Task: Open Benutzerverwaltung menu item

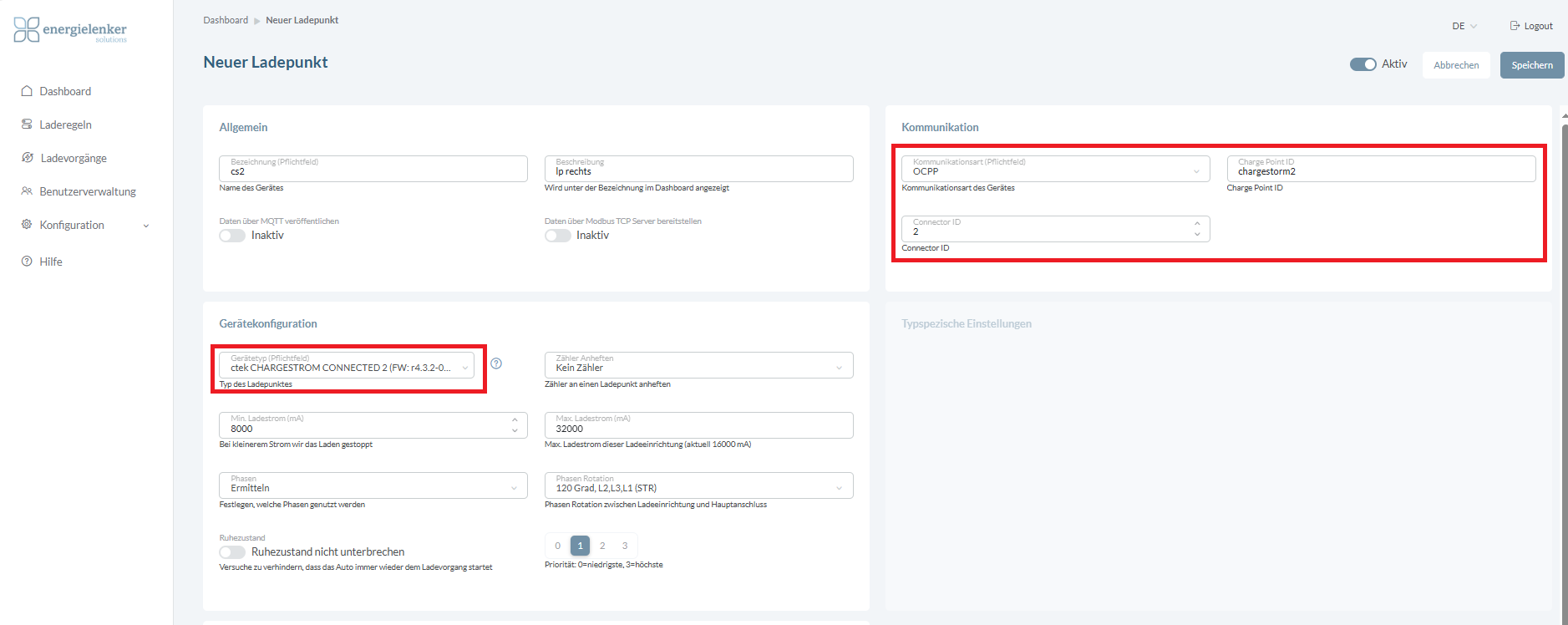Action: pos(88,191)
